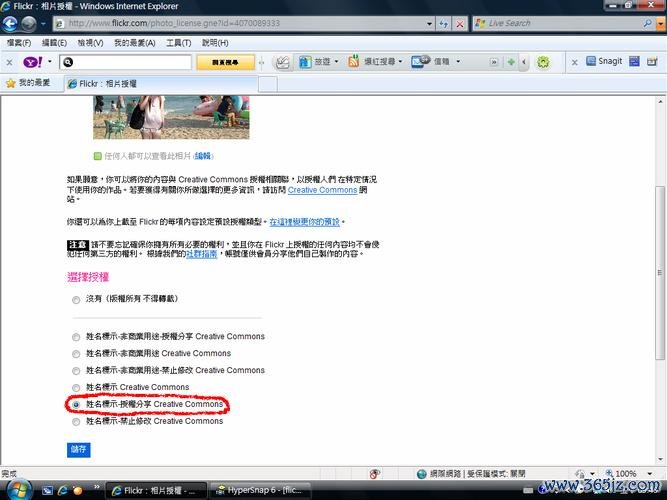This screenshot has height=500, width=667.
Task: Select 姓名標示-非商業用途-禁止修改 radio
Action: pyautogui.click(x=76, y=371)
